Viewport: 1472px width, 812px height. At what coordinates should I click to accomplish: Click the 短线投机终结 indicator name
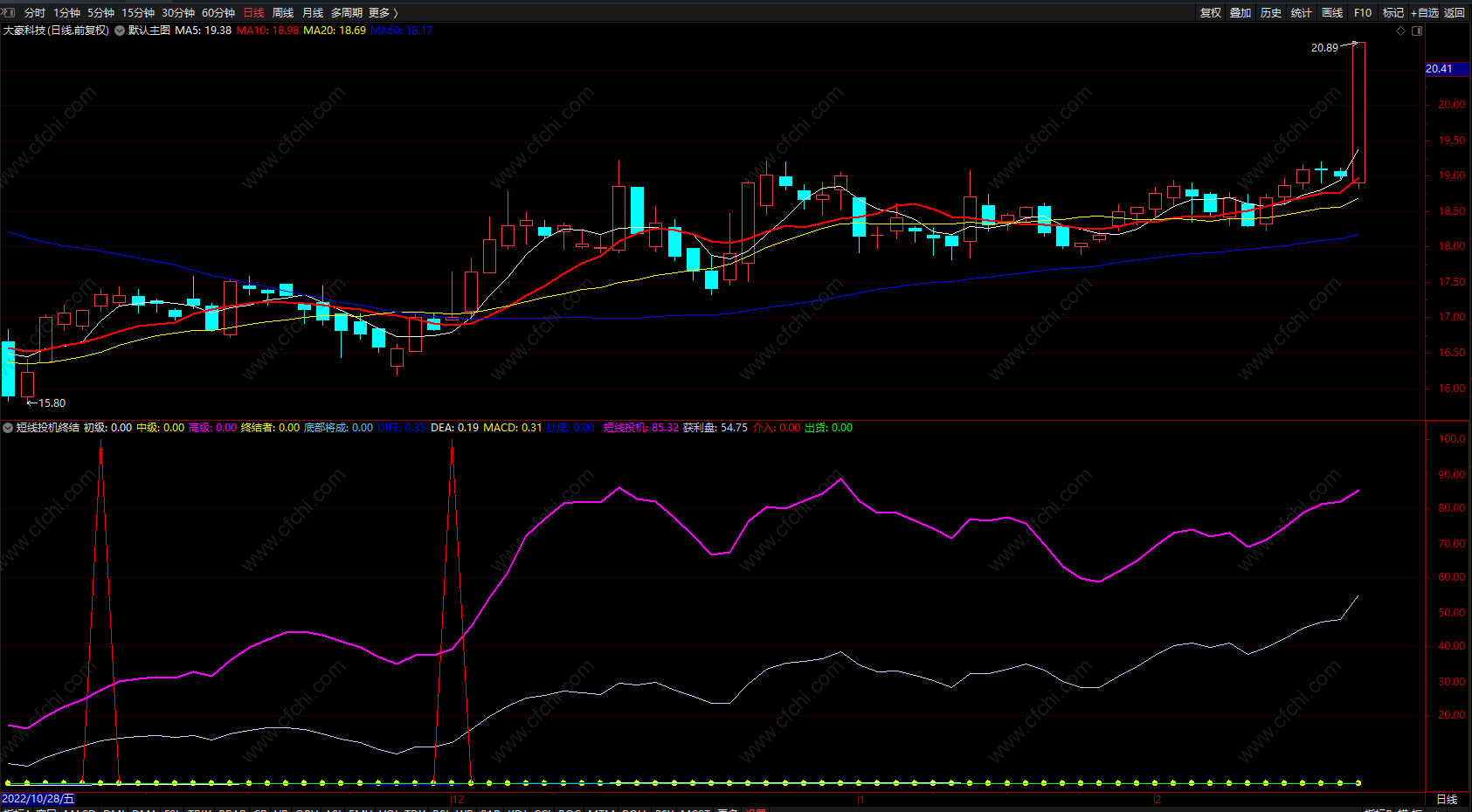(x=48, y=428)
